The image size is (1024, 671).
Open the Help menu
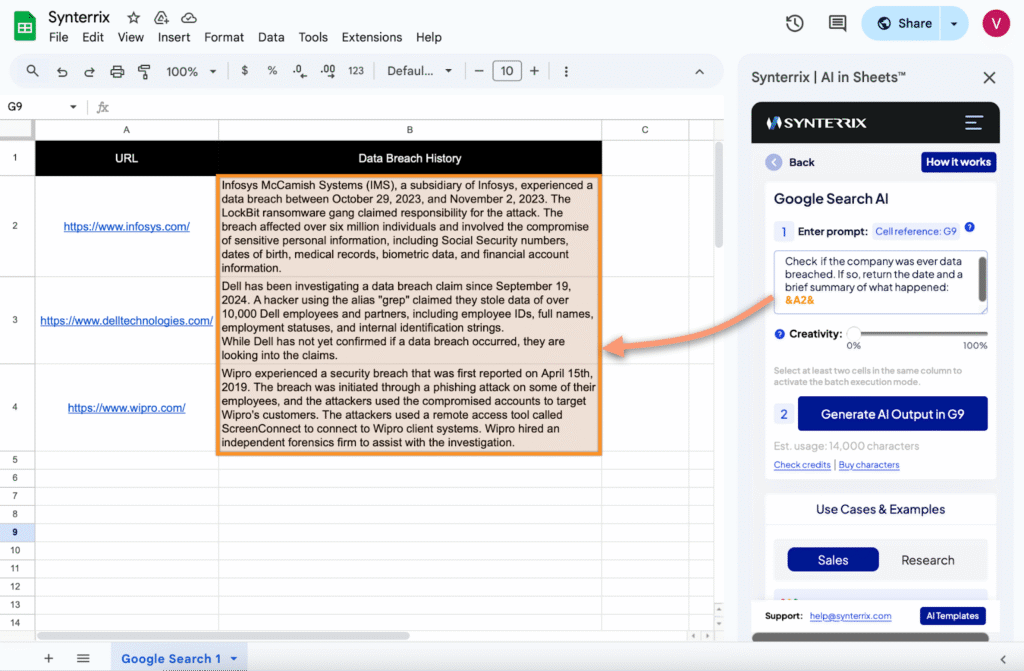pos(428,37)
